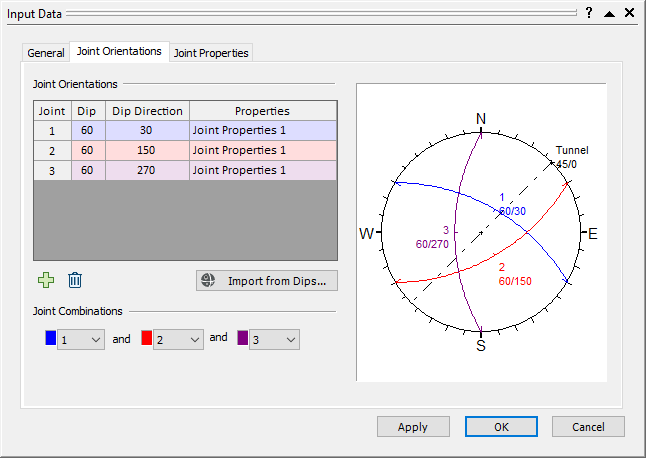Click Properties cell in joint 2 row
646x458 pixels.
263,150
